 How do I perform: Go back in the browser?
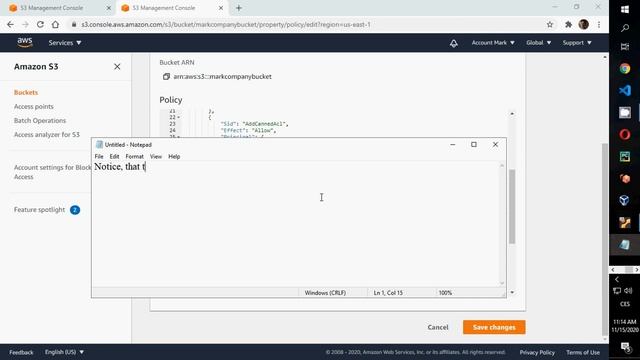(x=11, y=24)
